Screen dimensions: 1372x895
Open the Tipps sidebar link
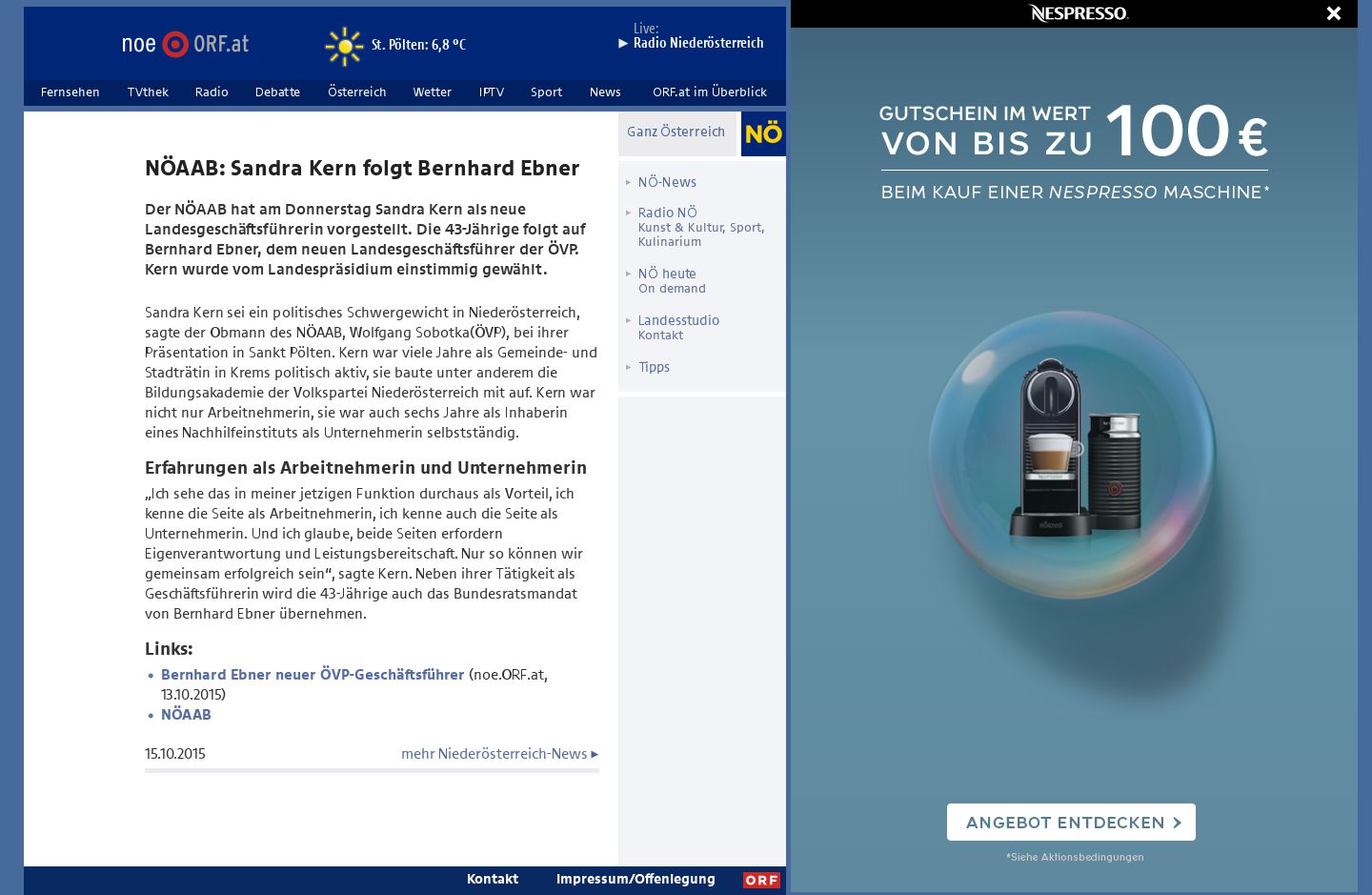pos(654,367)
